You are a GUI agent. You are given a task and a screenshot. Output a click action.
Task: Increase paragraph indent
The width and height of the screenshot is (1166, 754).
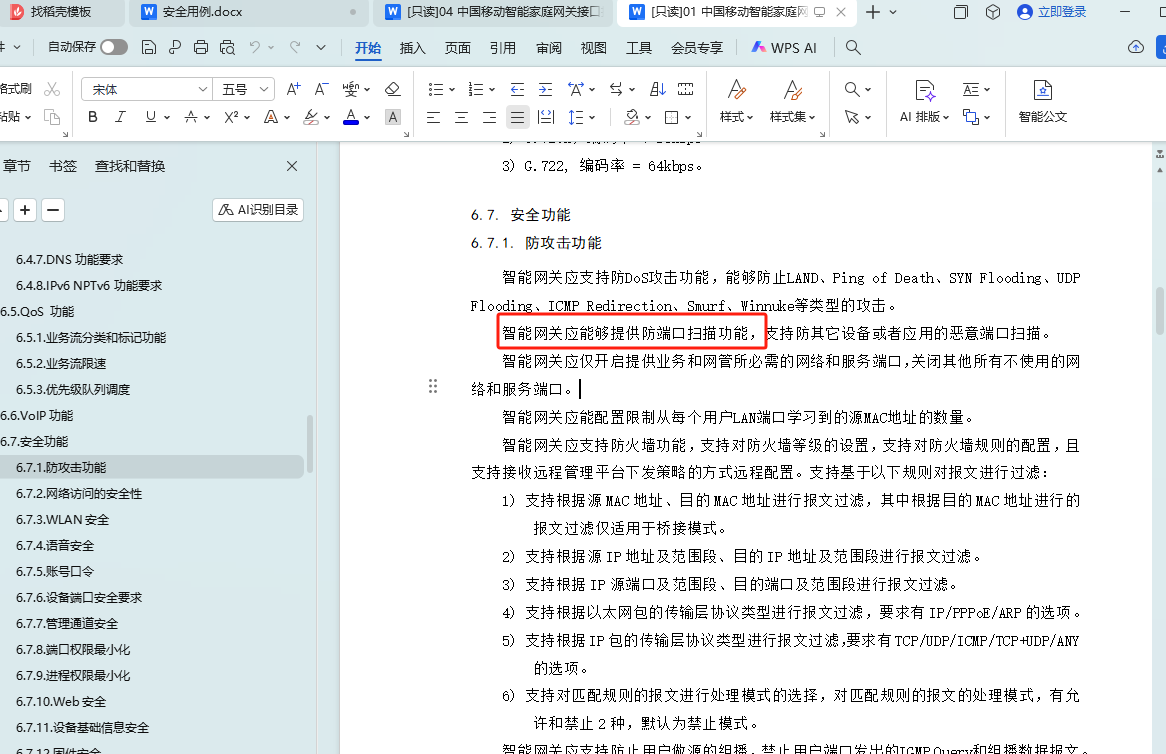pos(545,89)
